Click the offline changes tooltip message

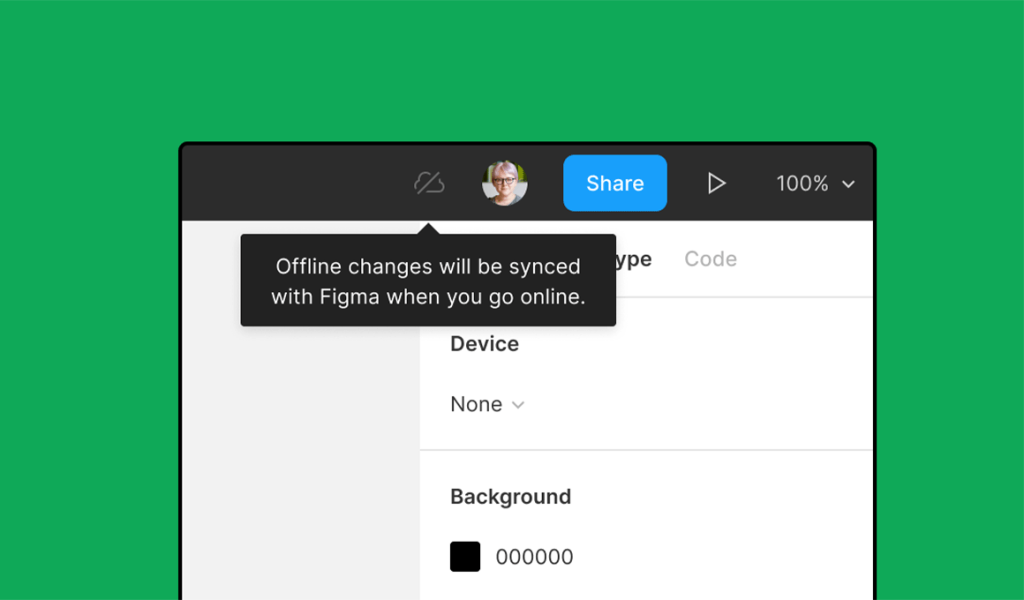(428, 281)
